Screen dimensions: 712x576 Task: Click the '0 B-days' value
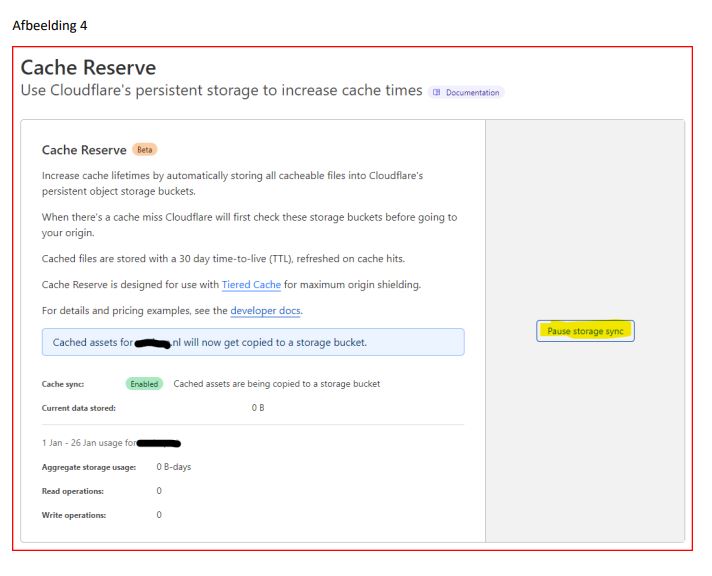point(173,467)
